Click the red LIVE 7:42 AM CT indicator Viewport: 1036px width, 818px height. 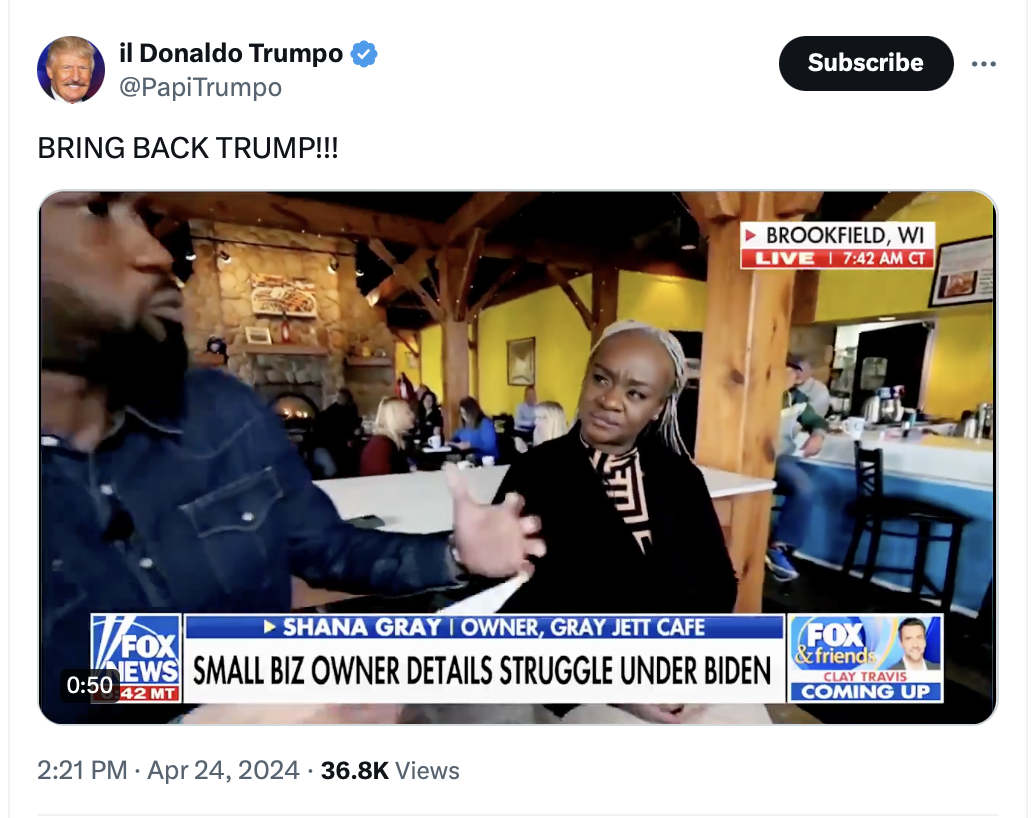(837, 258)
